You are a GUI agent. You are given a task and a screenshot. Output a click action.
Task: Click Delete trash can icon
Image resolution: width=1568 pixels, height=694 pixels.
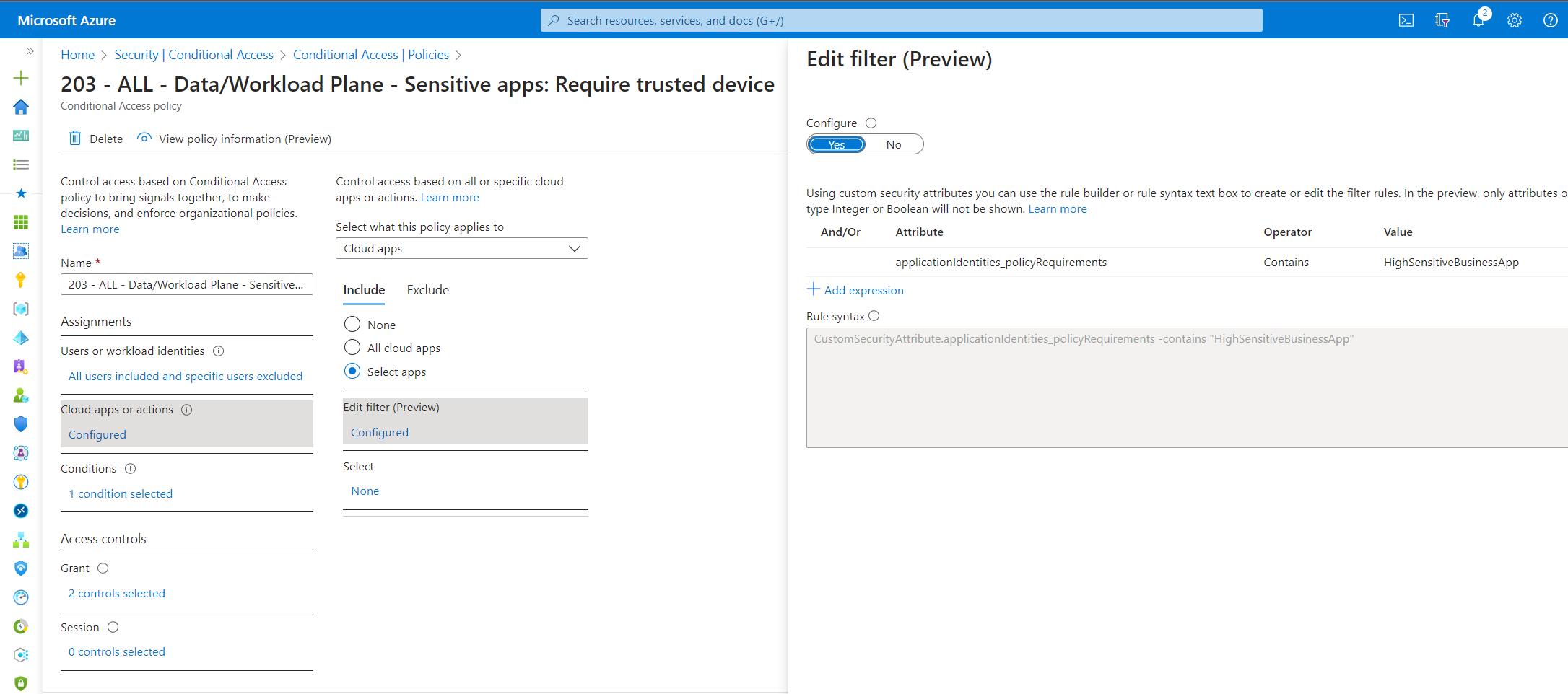75,138
